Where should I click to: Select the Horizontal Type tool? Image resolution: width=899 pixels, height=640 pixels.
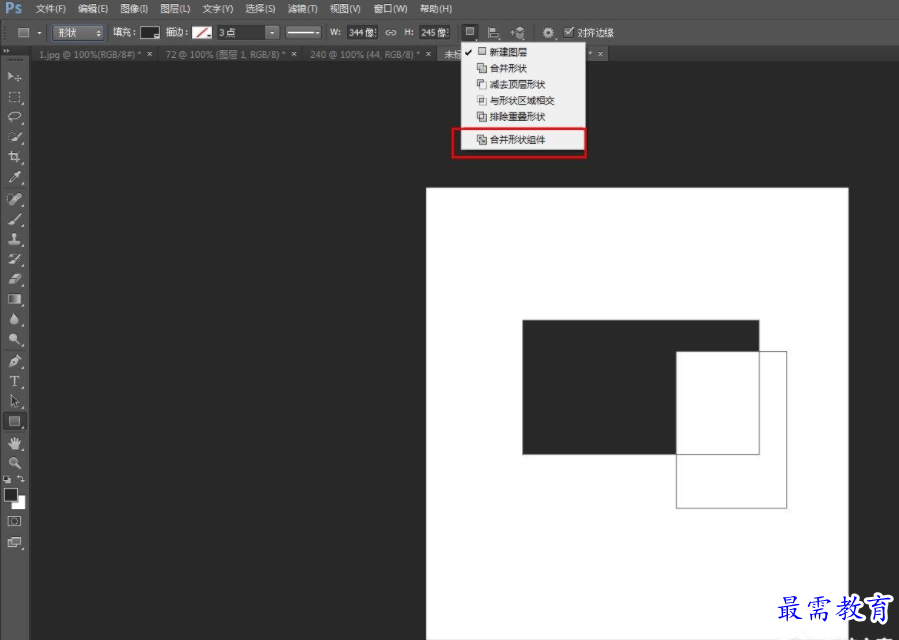point(15,381)
